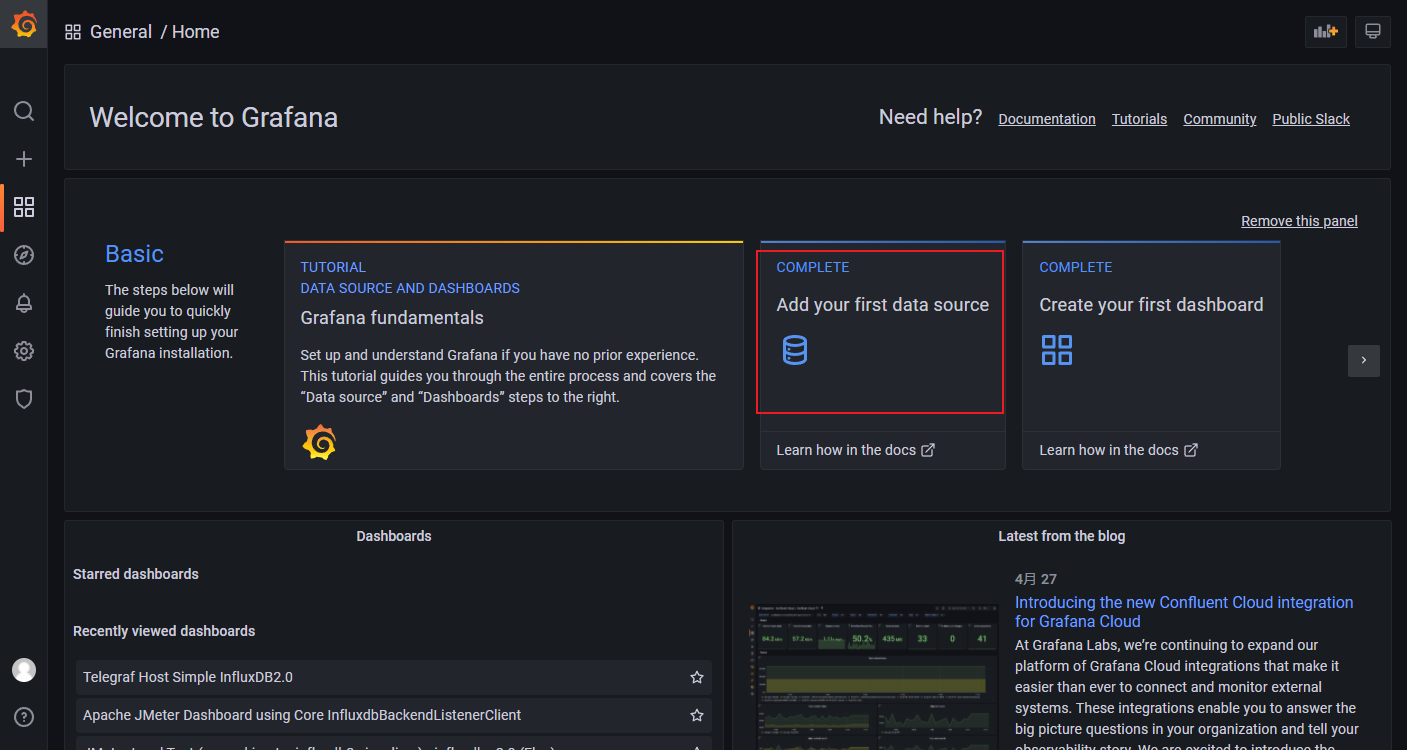This screenshot has width=1407, height=750.
Task: Show next setup steps with right chevron
Action: tap(1364, 361)
